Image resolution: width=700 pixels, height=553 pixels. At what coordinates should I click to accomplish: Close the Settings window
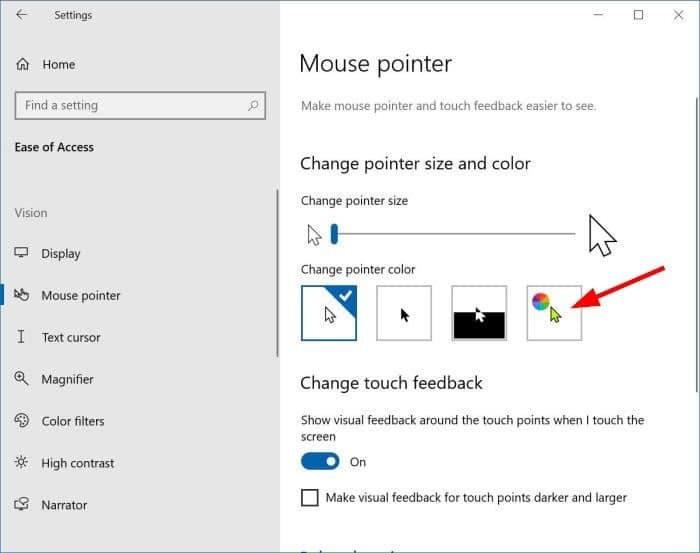(x=679, y=15)
